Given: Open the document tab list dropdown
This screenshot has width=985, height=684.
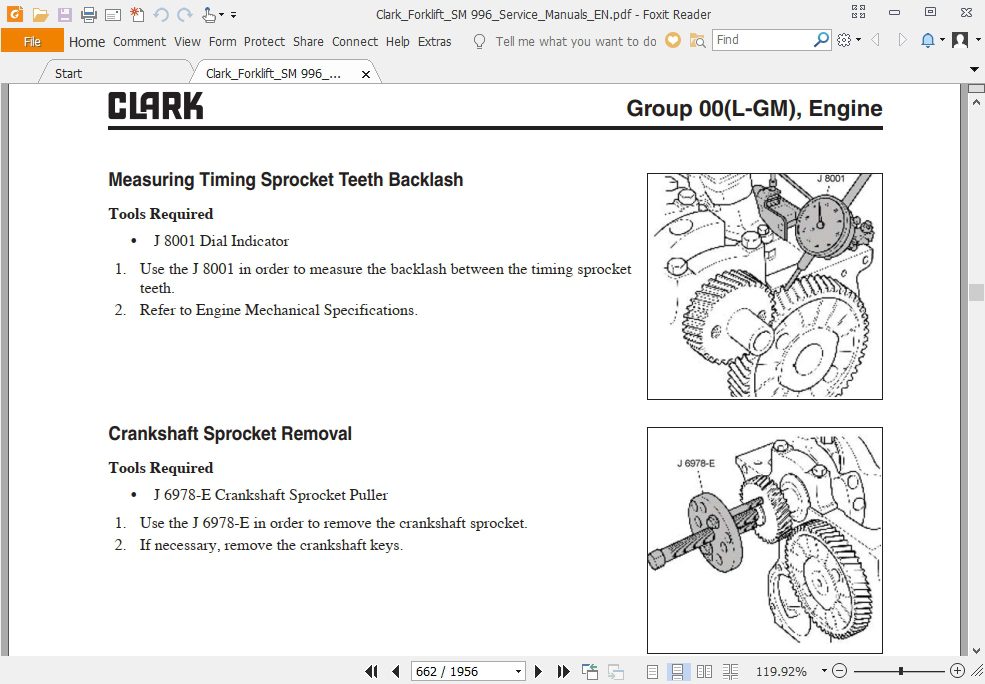Looking at the screenshot, I should pyautogui.click(x=974, y=70).
